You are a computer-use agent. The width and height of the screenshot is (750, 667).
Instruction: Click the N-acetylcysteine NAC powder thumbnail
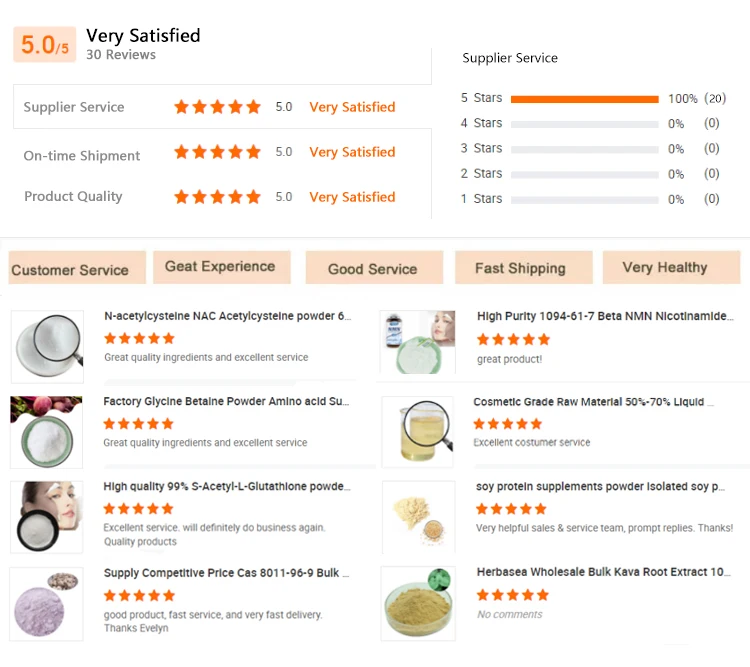(x=47, y=346)
